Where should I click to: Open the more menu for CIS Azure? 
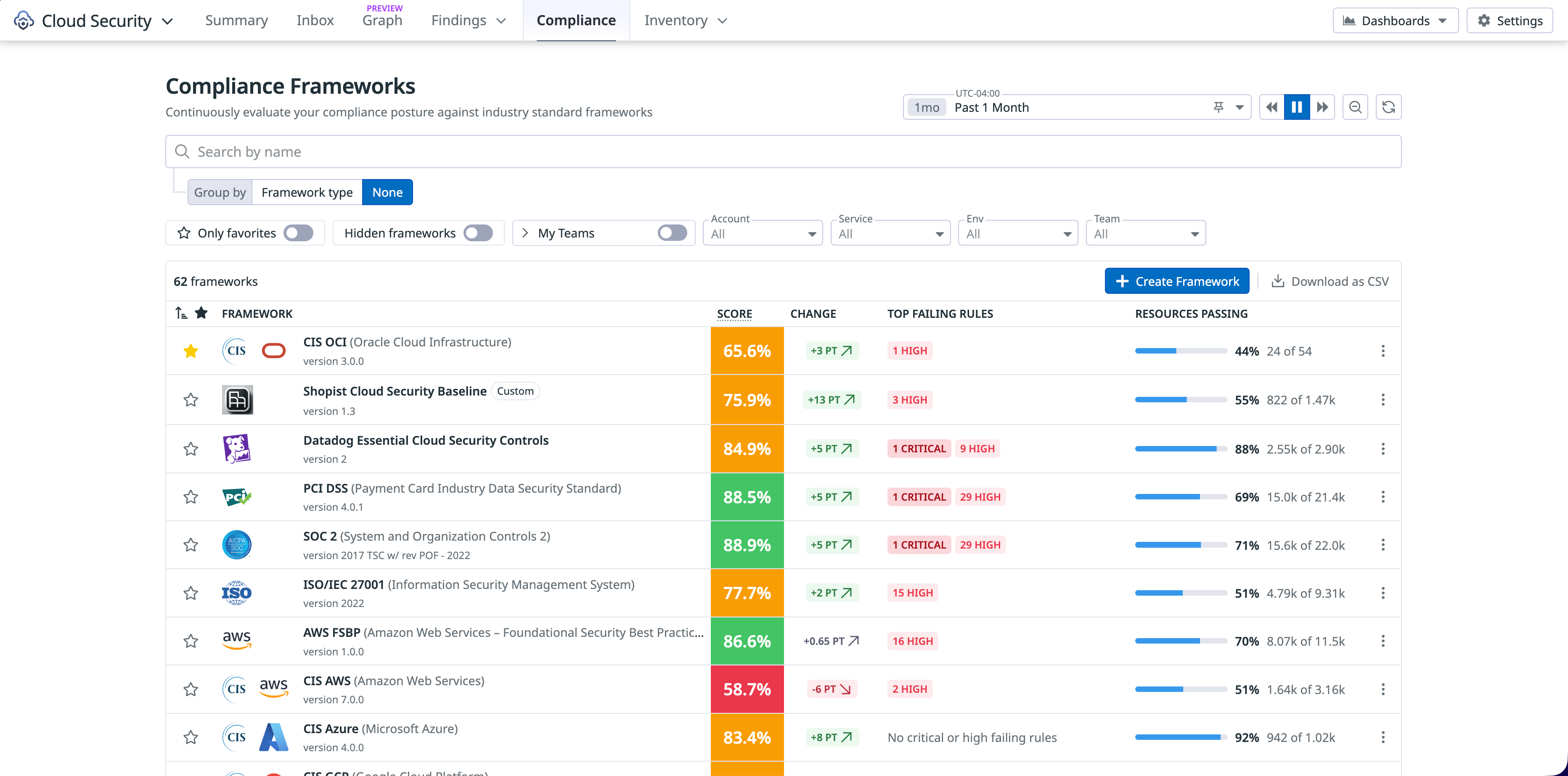[1383, 737]
